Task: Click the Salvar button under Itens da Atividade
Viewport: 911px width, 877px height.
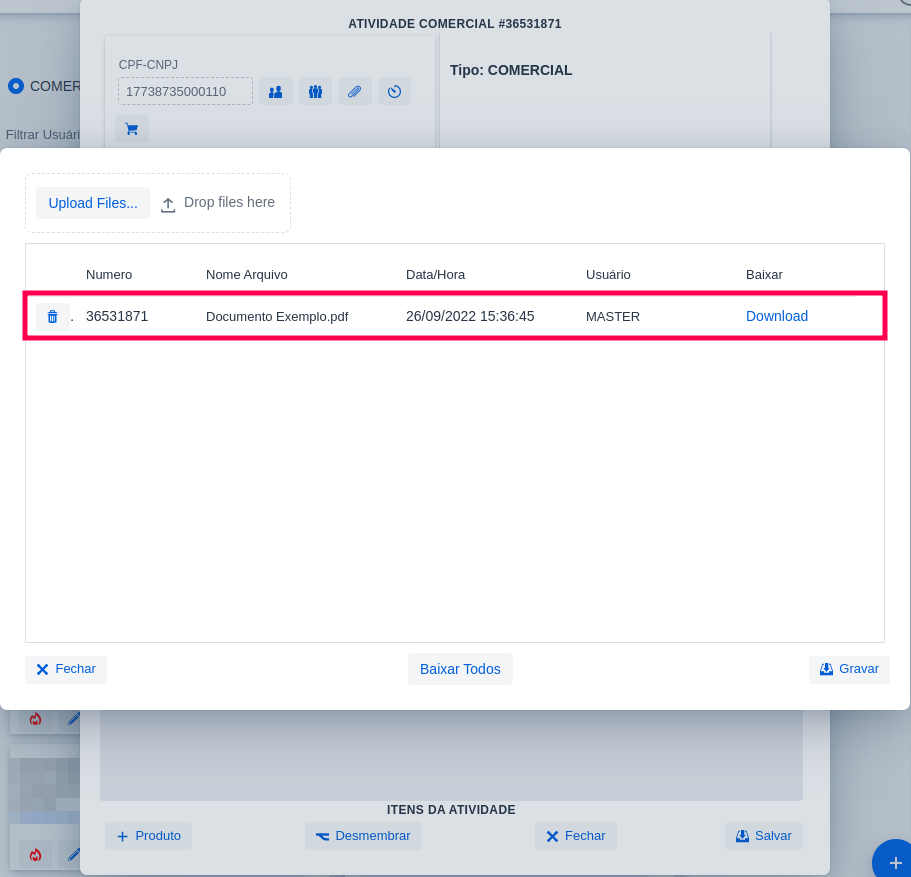Action: 763,836
